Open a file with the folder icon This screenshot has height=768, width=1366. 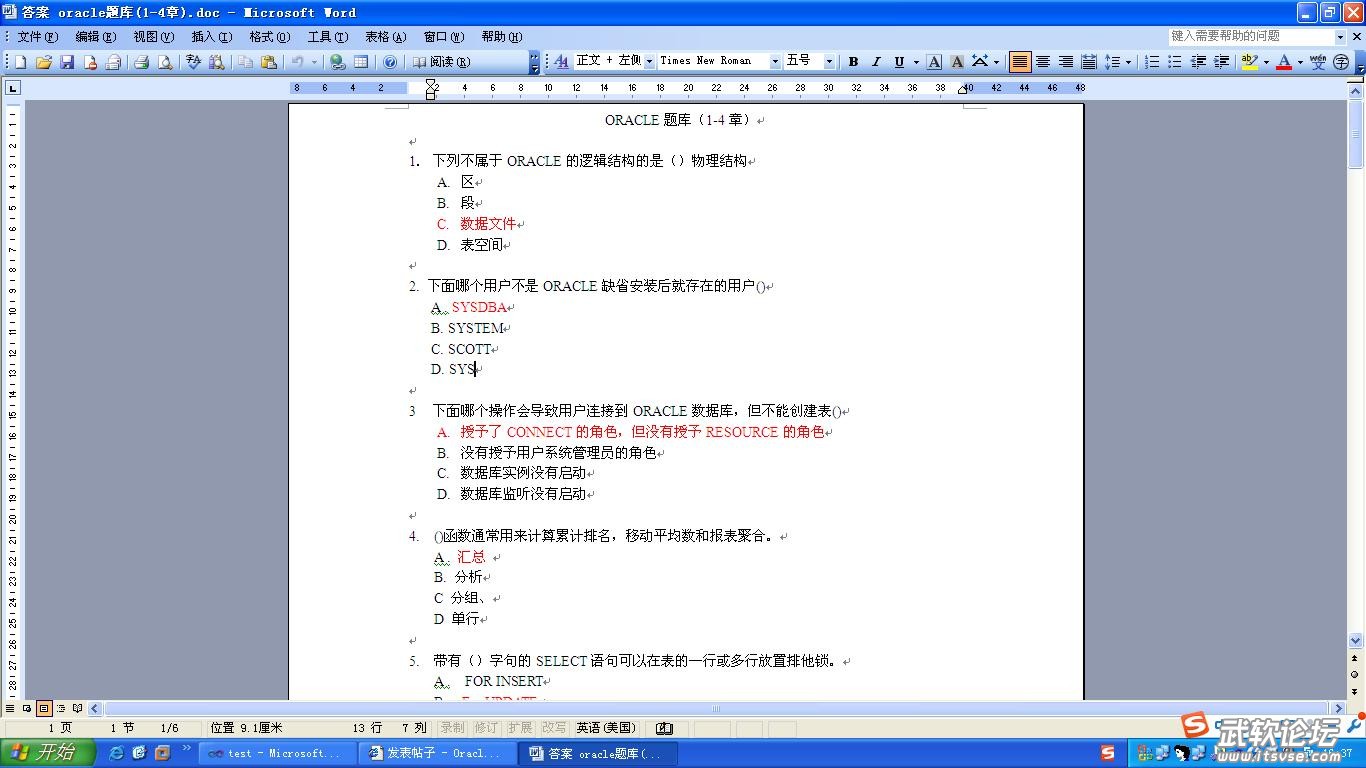point(44,62)
